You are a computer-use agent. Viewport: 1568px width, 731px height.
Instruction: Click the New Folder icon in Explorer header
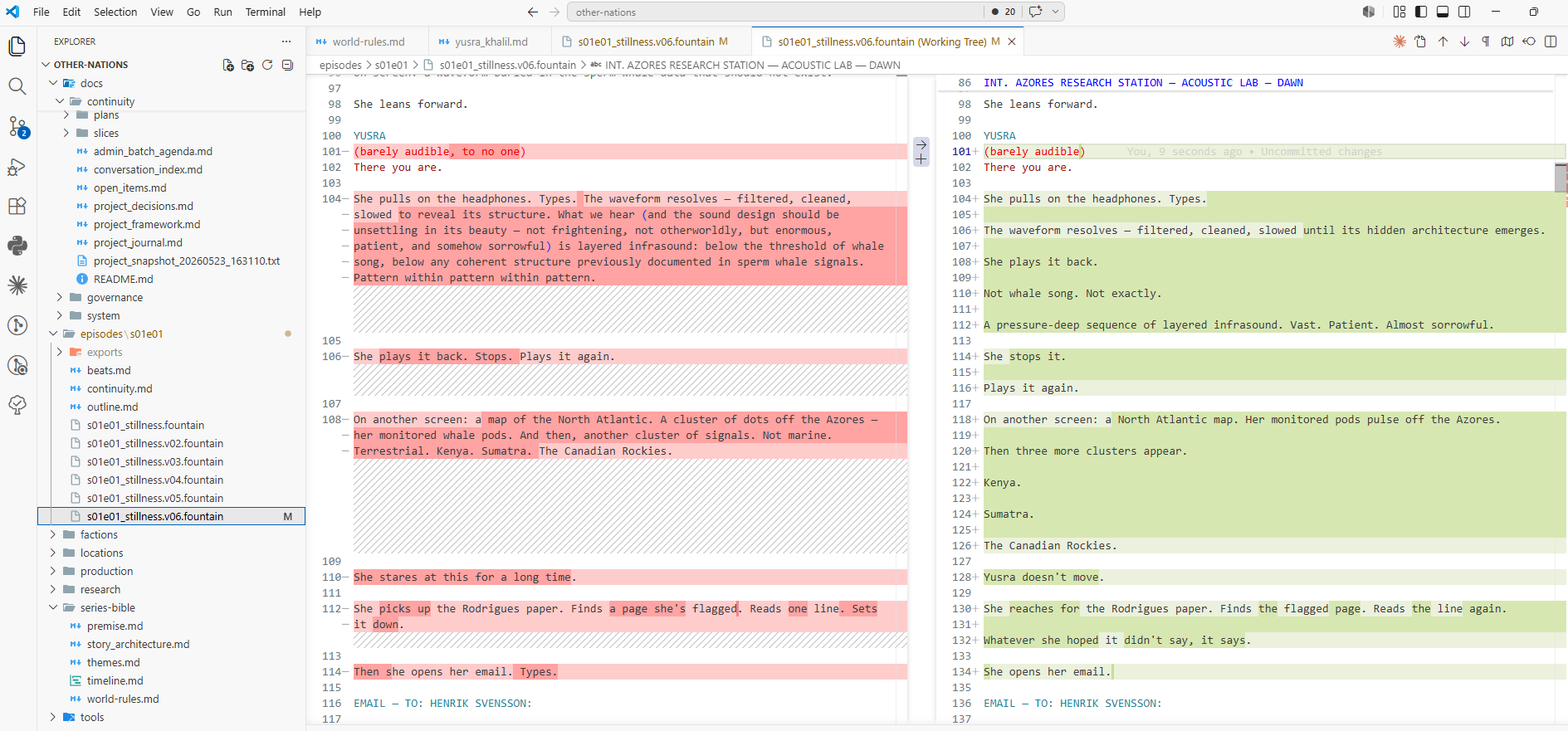247,65
